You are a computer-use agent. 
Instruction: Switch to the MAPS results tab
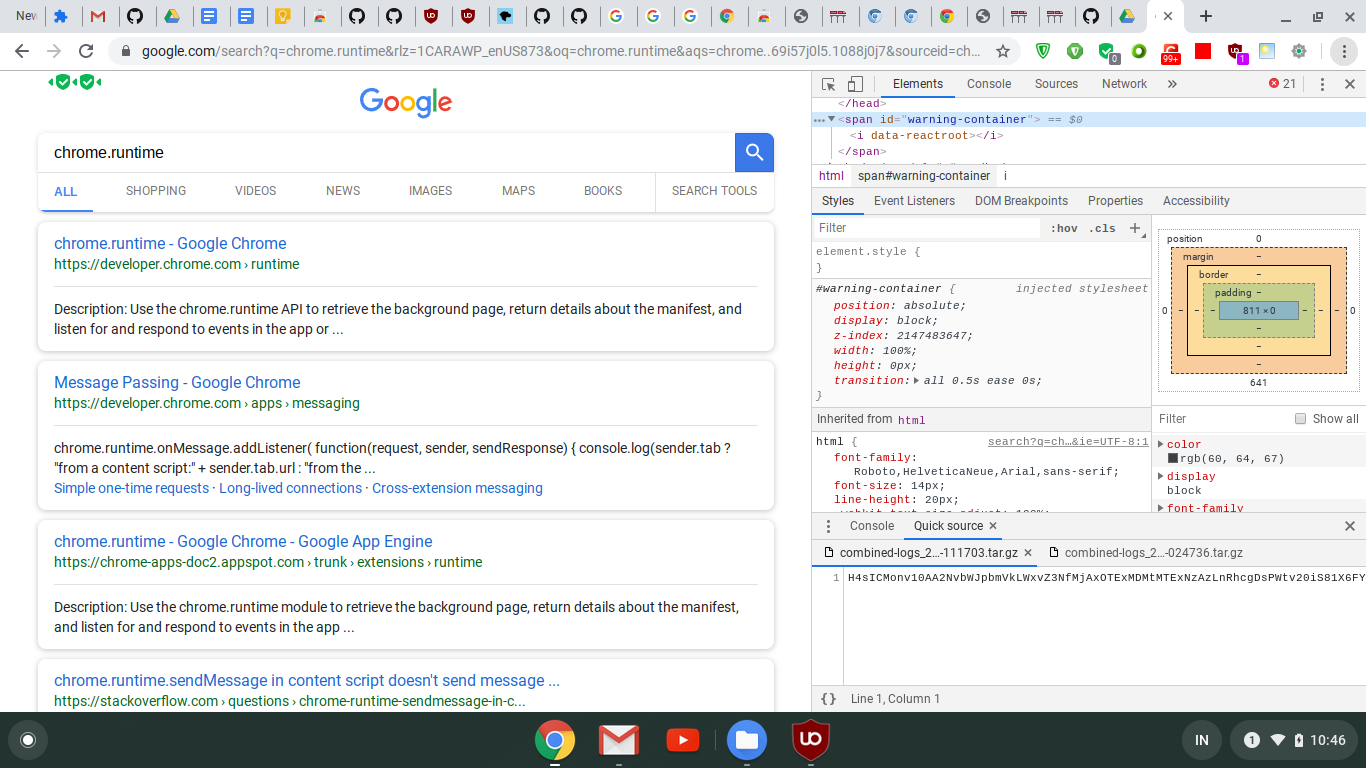tap(518, 191)
